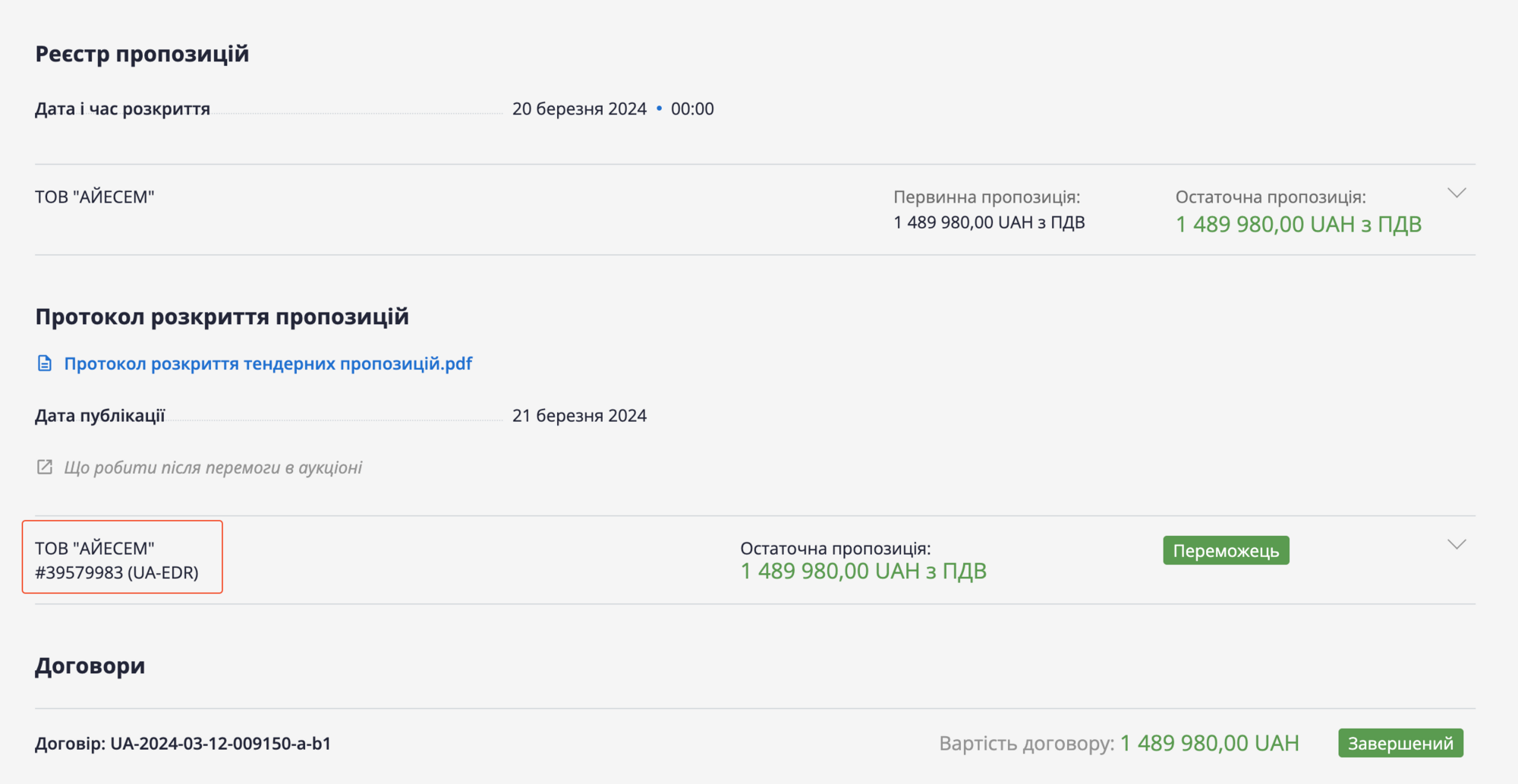
Task: Expand ТОВ "АЙЕСЕМ" row in Реєстр пропозицій
Action: [x=1456, y=194]
